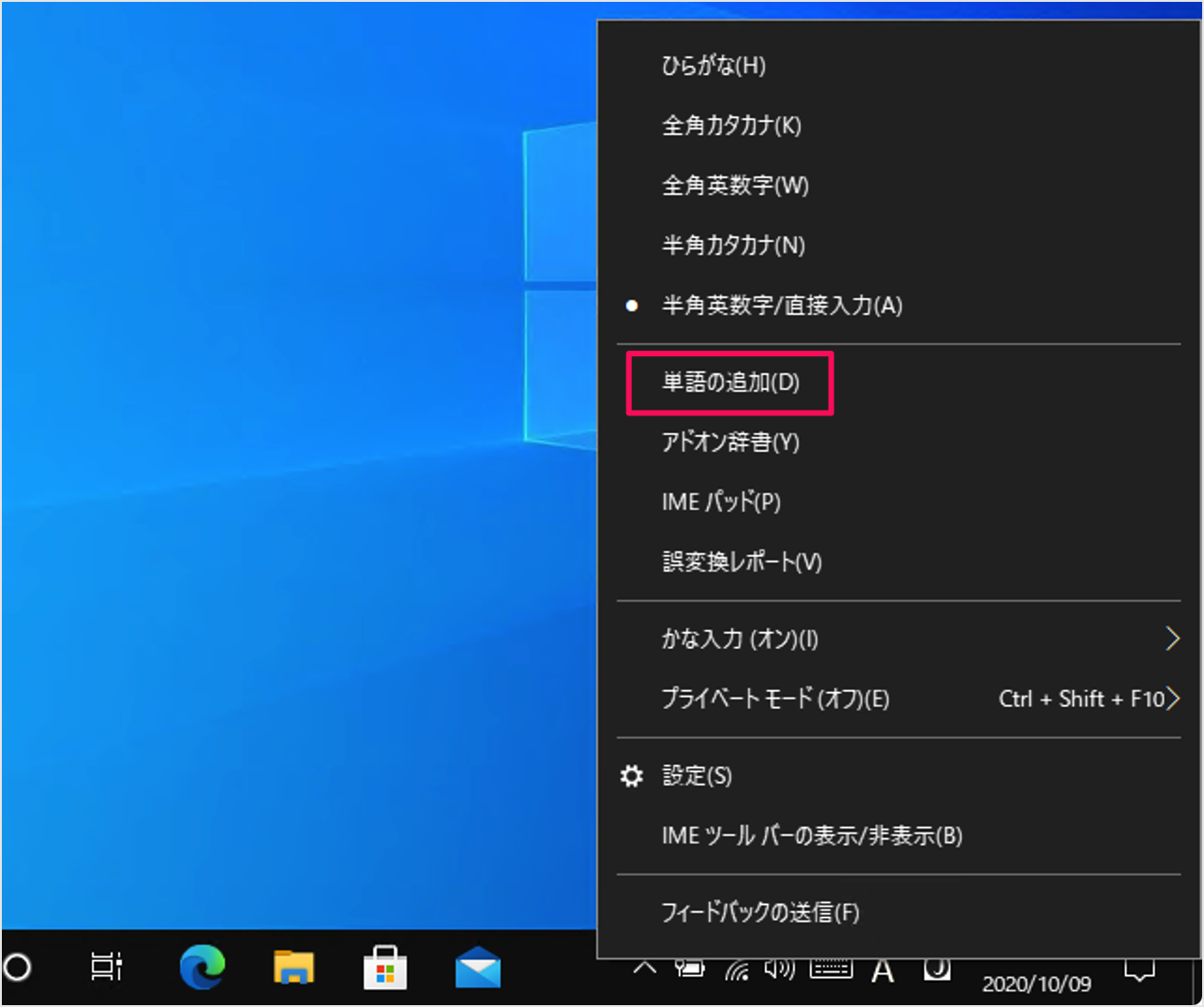Click the IME input mode indicator 'A'
The height and width of the screenshot is (1007, 1204).
(x=882, y=969)
